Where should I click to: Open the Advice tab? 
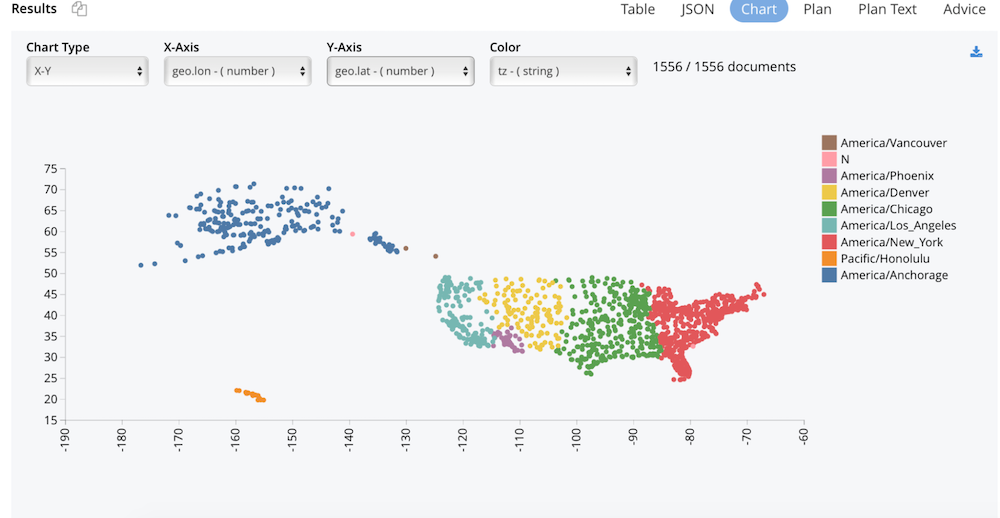(964, 10)
